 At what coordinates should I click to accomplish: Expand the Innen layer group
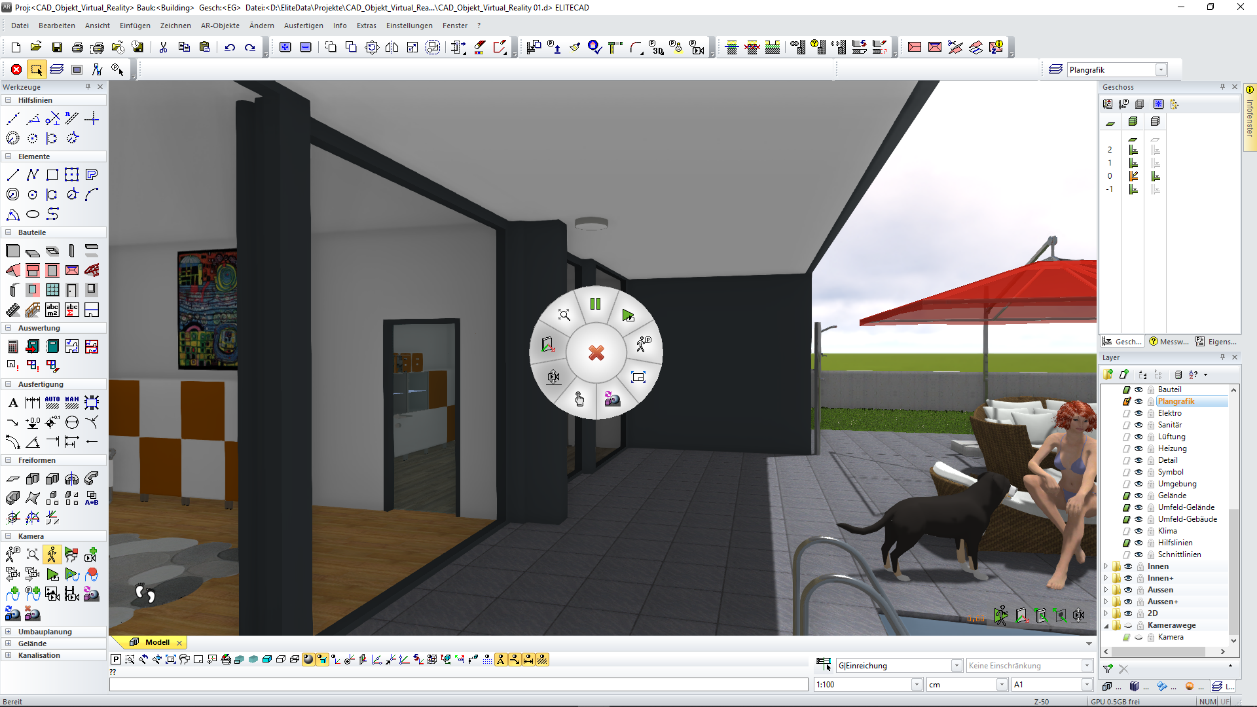[x=1106, y=567]
